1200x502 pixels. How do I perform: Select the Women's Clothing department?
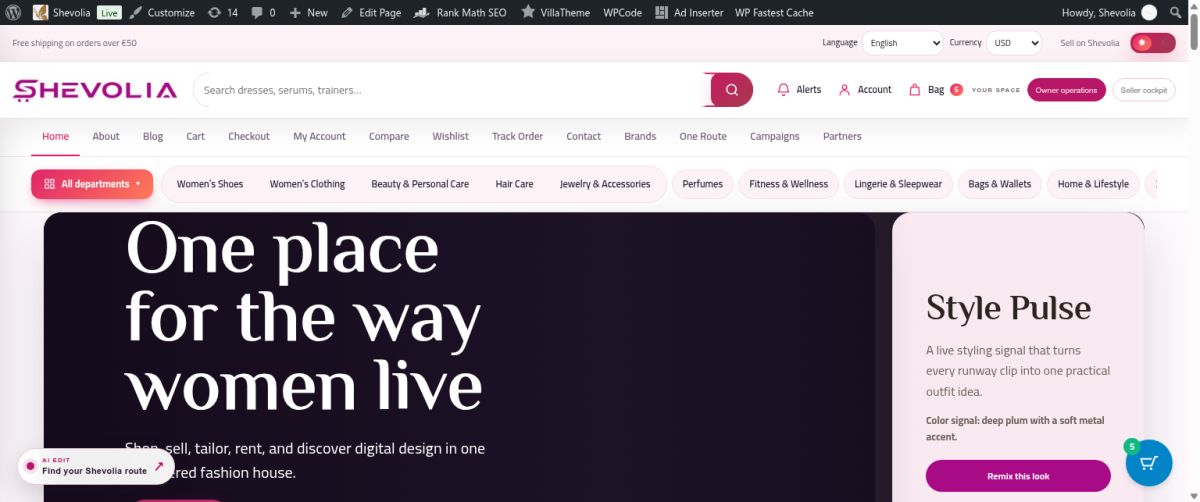[307, 184]
